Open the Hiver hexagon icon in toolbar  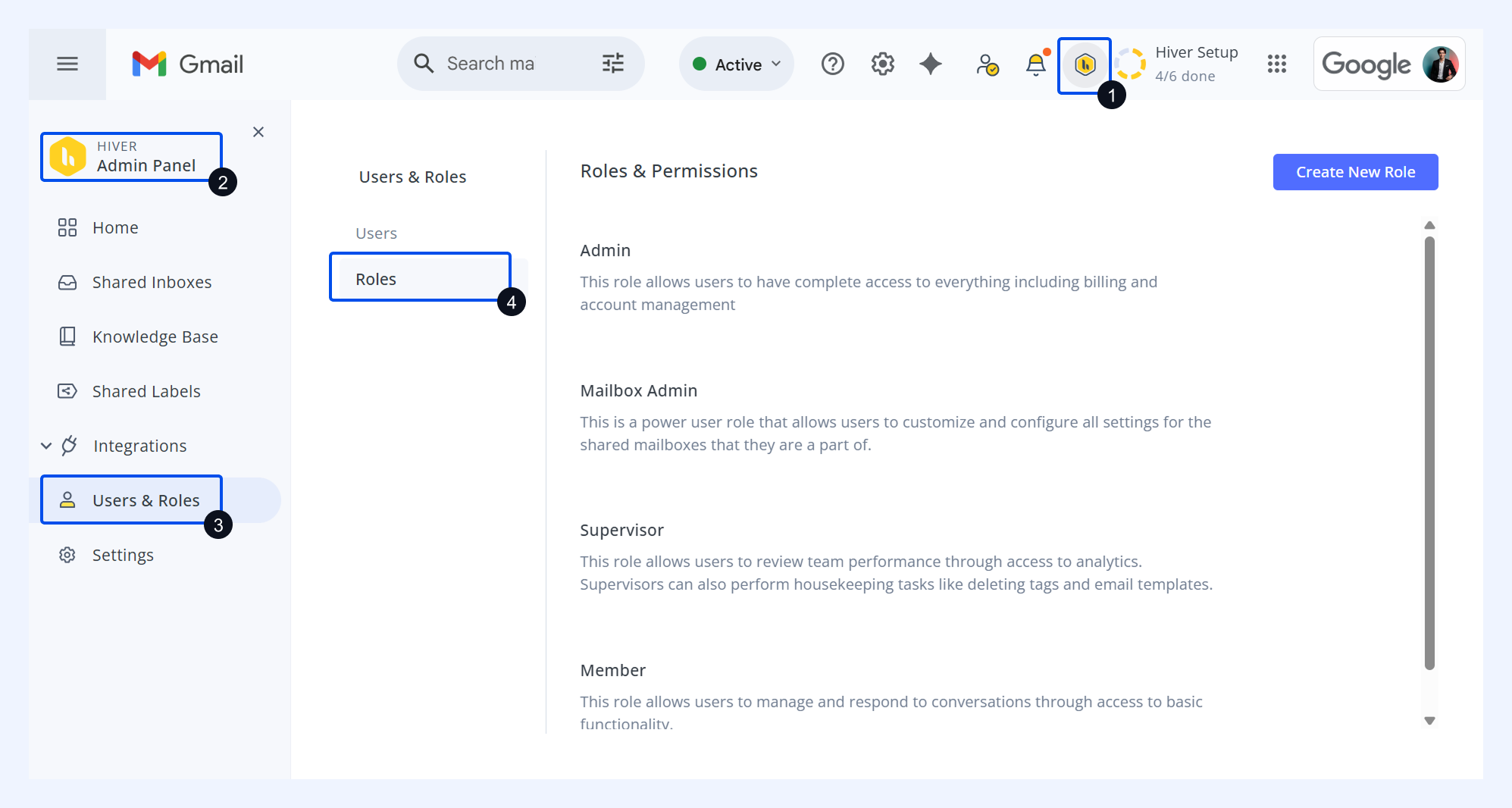[x=1085, y=65]
